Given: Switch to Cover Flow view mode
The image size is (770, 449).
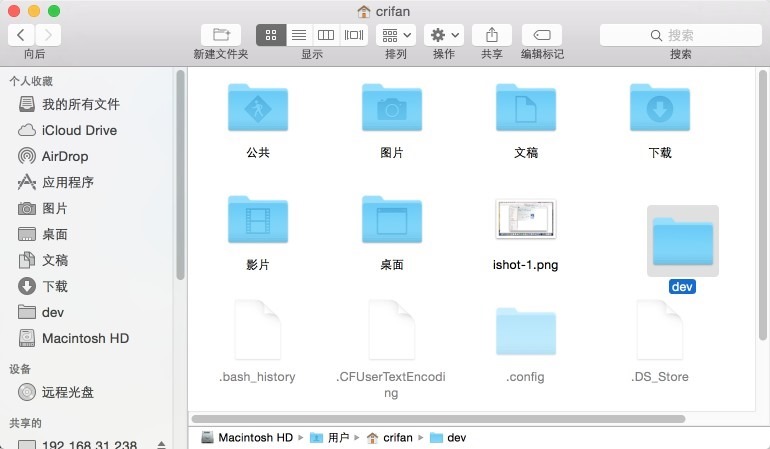Looking at the screenshot, I should (354, 35).
